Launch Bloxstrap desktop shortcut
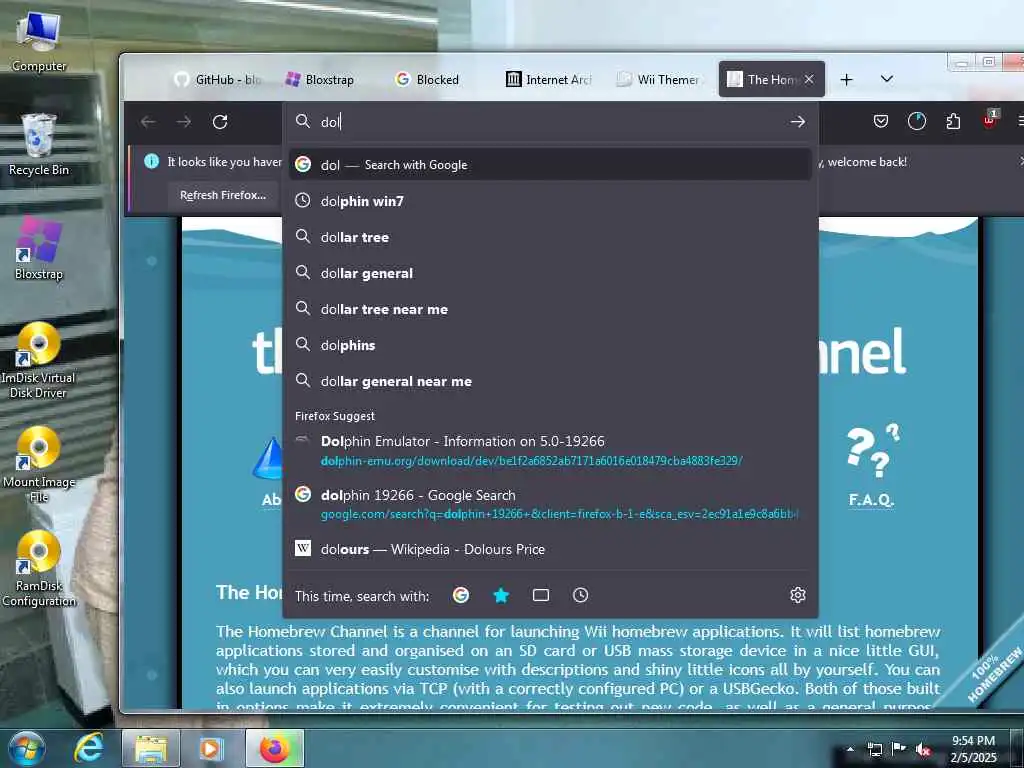This screenshot has width=1024, height=768. (39, 249)
